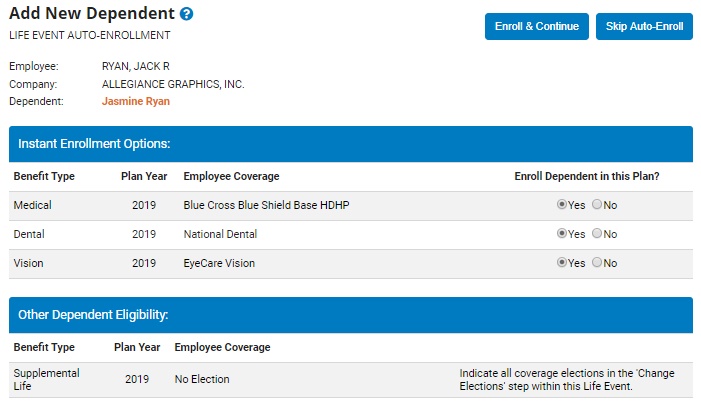The height and width of the screenshot is (405, 701).
Task: Select No for Medical plan enrollment
Action: 598,205
